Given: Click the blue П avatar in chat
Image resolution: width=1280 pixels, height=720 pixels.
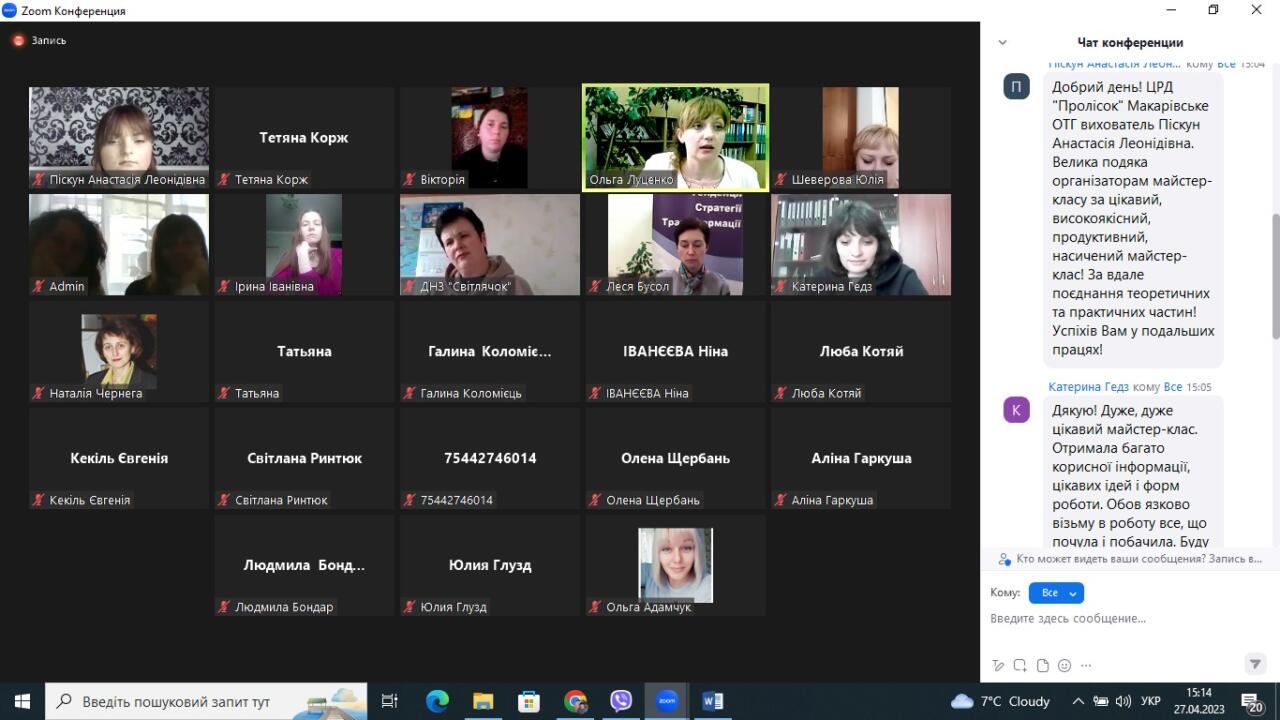Looking at the screenshot, I should pos(1017,86).
